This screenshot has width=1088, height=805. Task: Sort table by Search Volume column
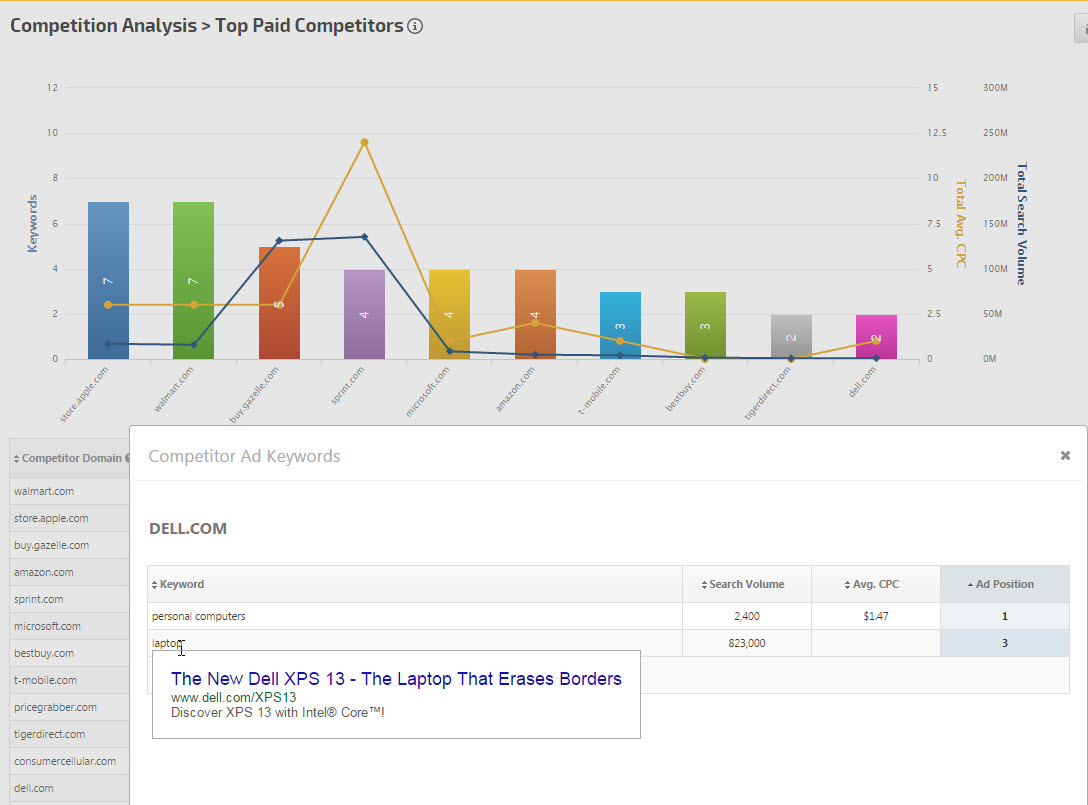(x=746, y=584)
